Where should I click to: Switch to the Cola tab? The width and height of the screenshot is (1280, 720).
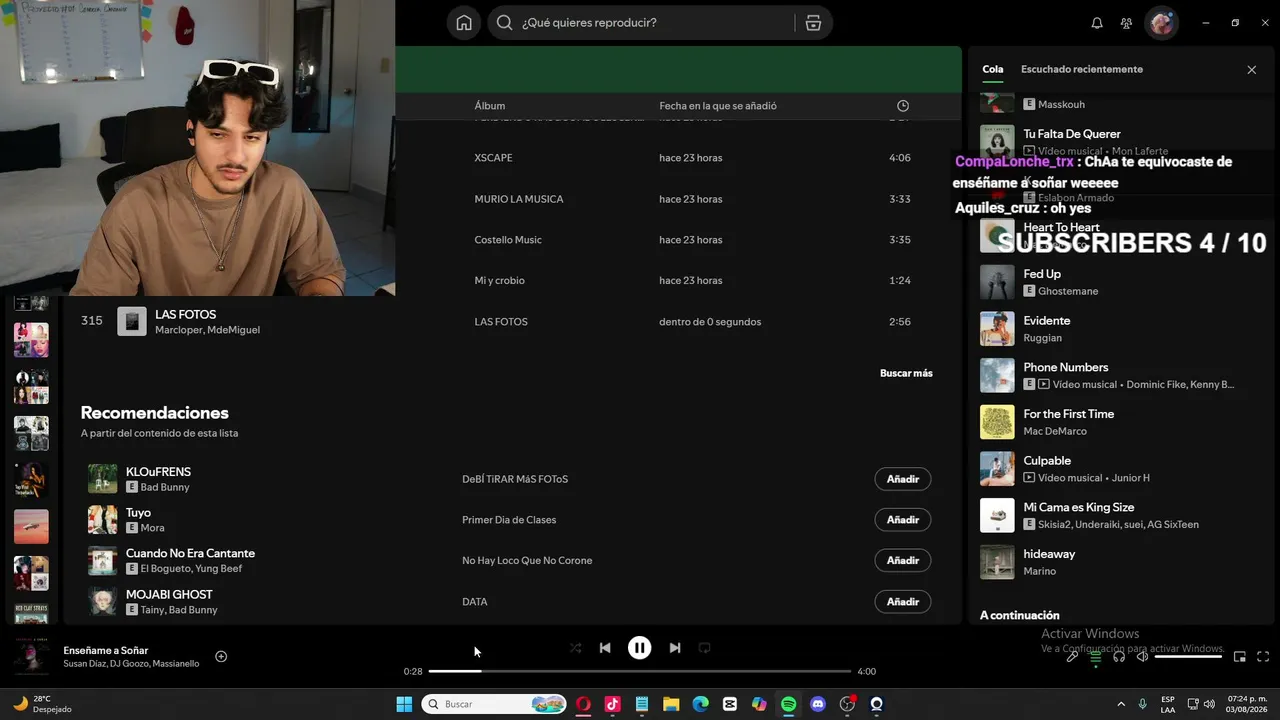992,70
